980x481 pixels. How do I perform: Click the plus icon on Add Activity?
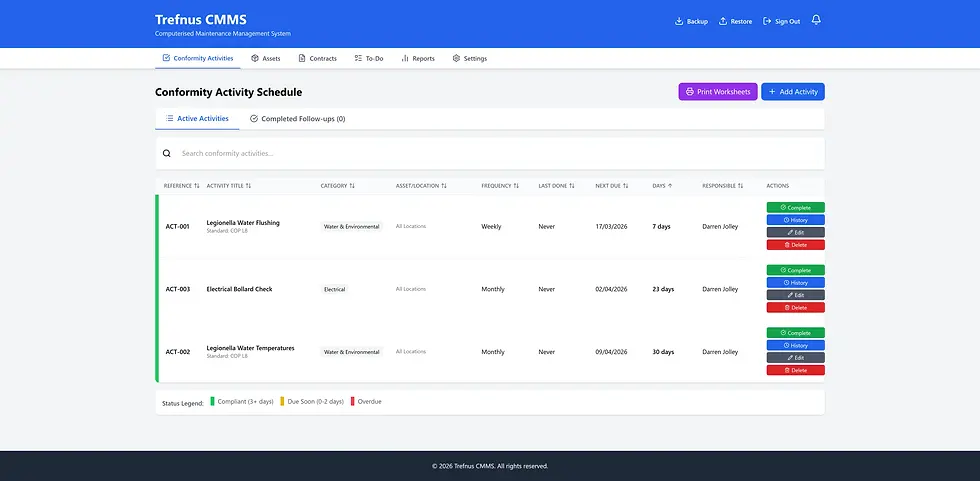(x=772, y=92)
